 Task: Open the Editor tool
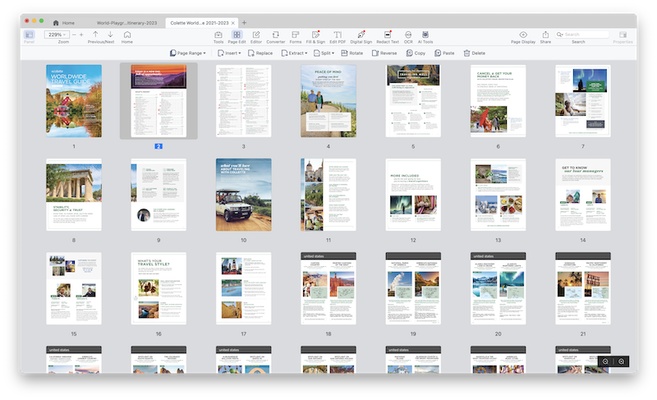coord(256,35)
